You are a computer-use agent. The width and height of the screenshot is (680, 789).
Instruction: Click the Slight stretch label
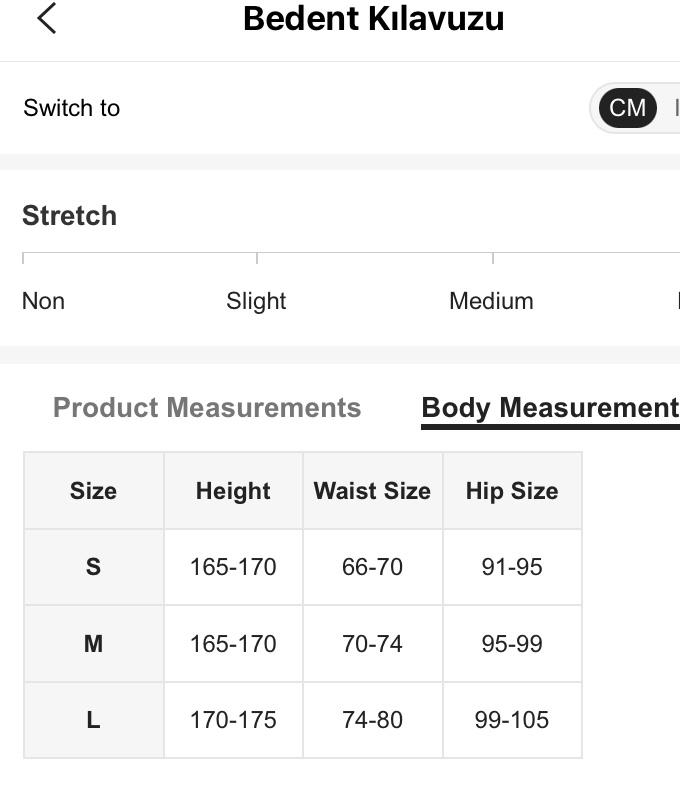(x=256, y=301)
